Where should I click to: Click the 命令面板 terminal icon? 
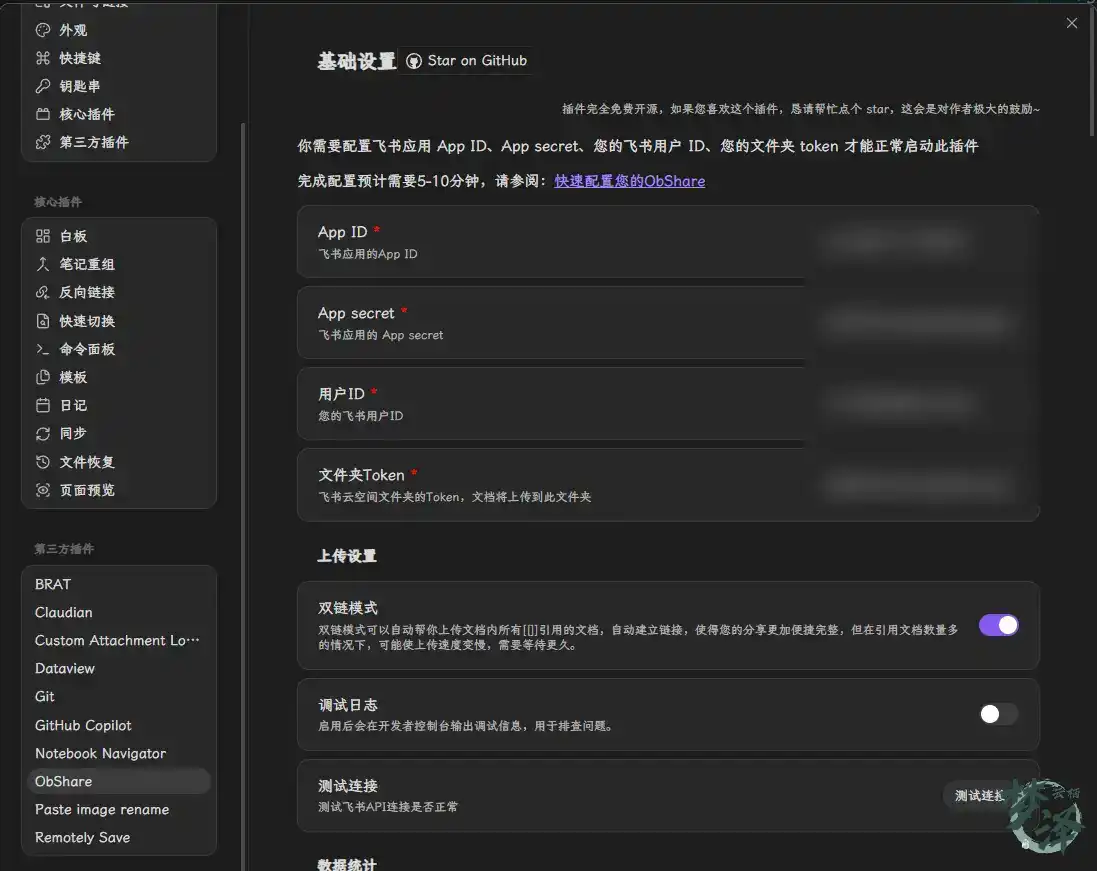(43, 349)
